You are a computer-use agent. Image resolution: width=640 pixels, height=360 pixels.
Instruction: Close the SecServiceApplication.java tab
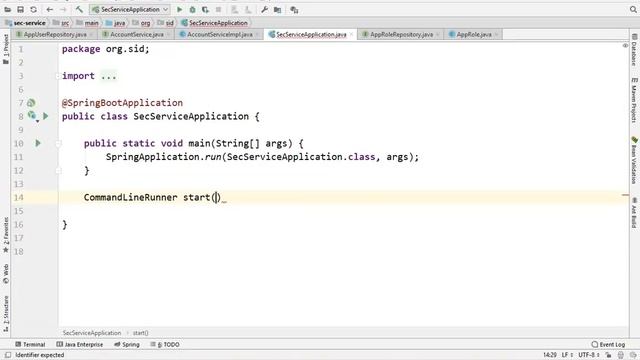351,34
